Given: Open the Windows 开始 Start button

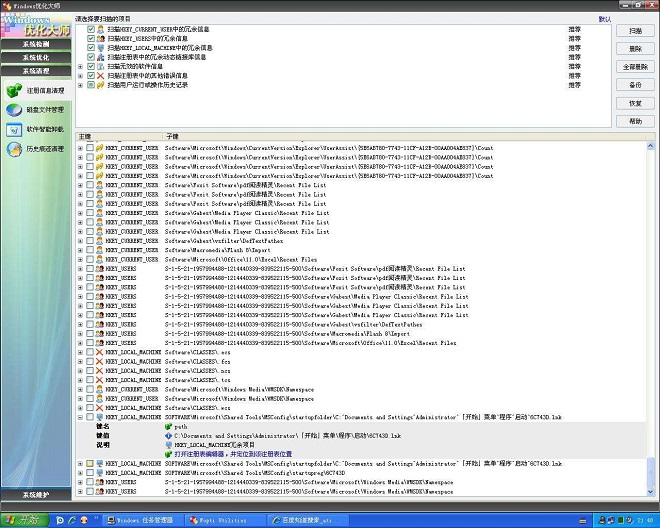Looking at the screenshot, I should click(x=22, y=520).
